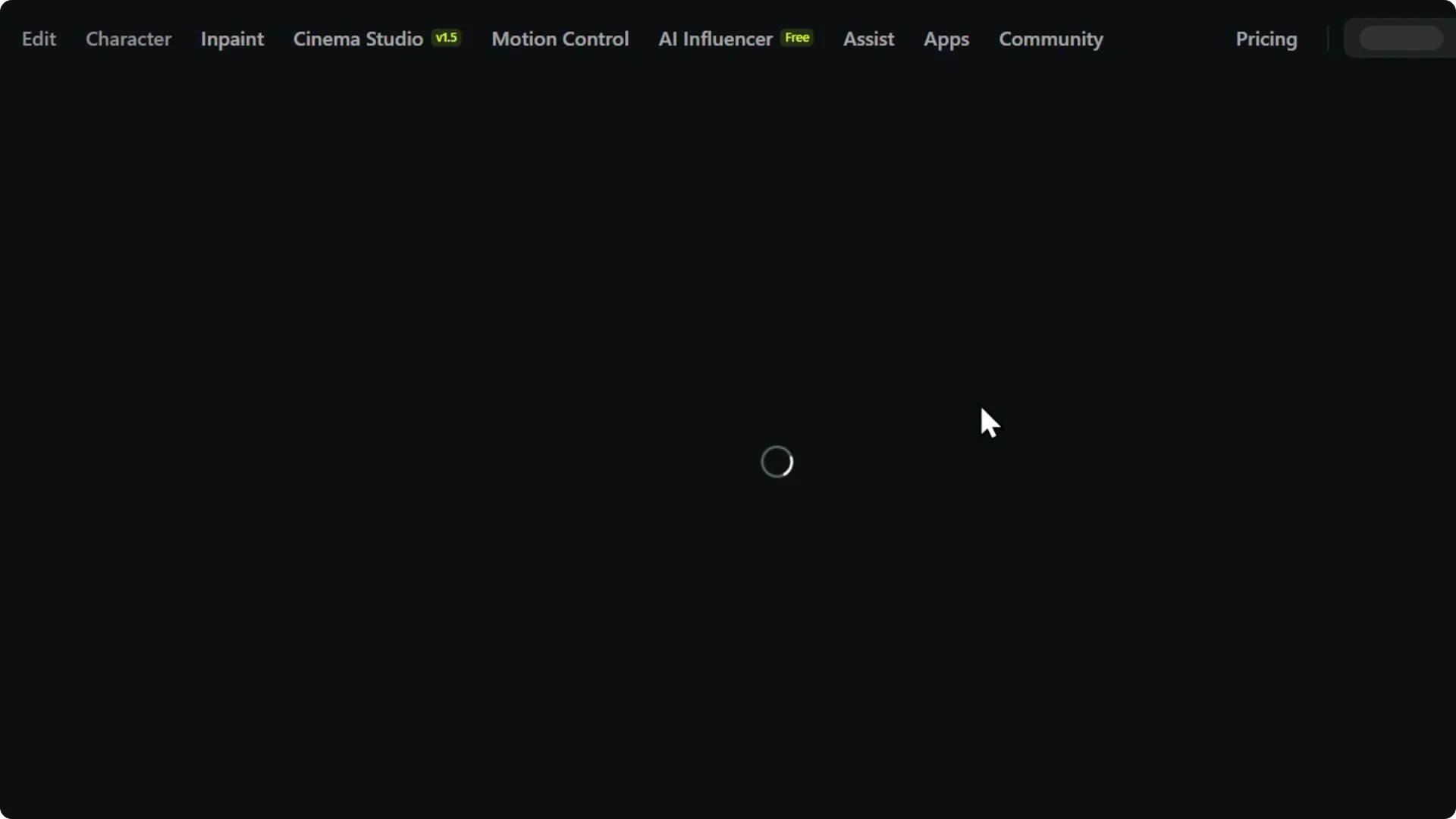Click the Cinema Studio text label
Viewport: 1456px width, 819px height.
(x=358, y=39)
